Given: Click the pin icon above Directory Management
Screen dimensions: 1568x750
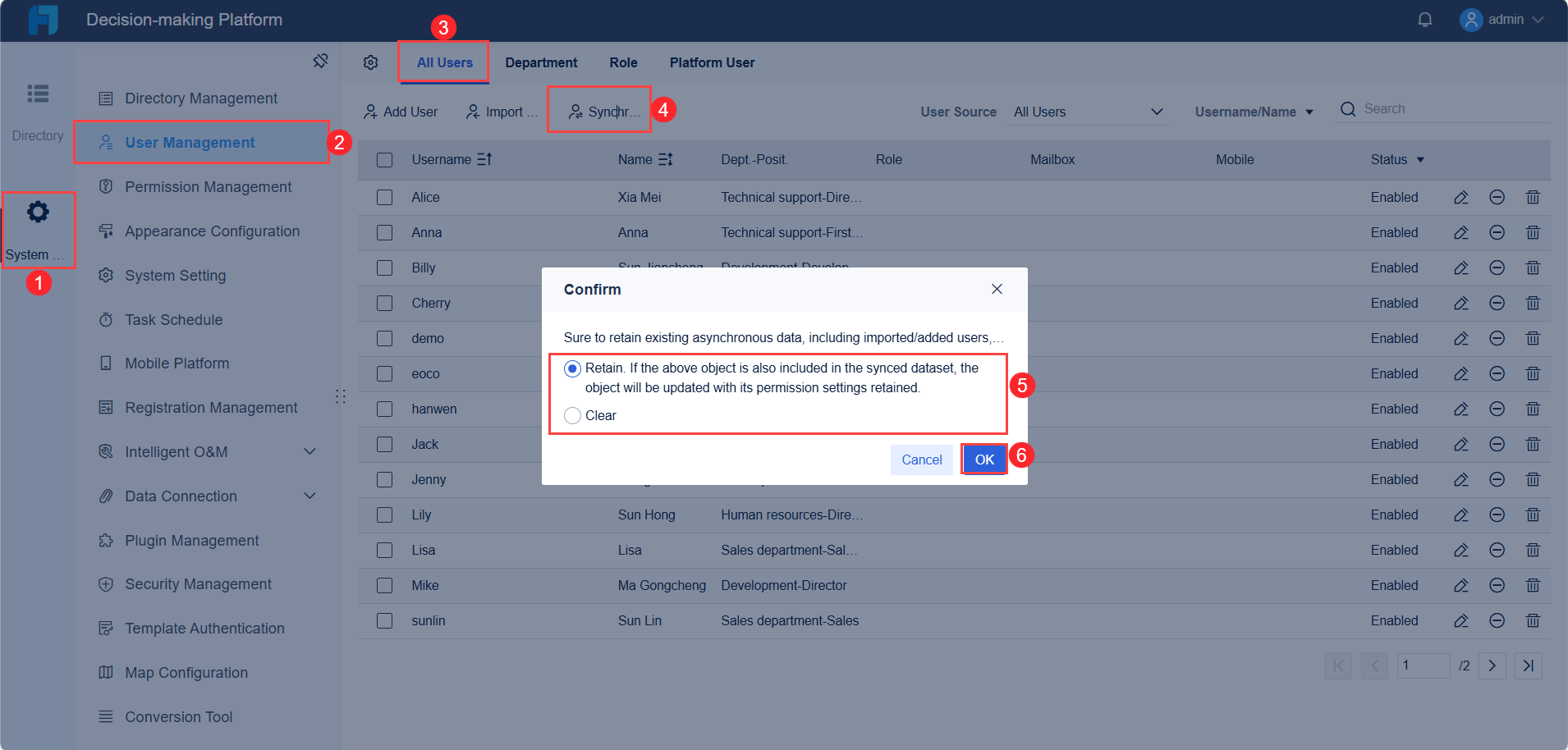Looking at the screenshot, I should pos(321,61).
